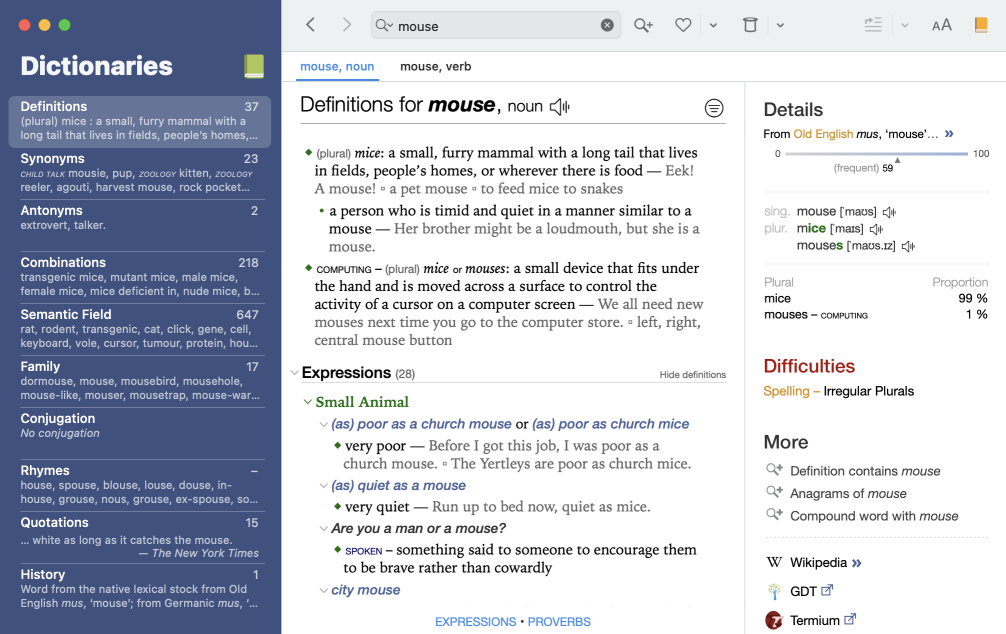
Task: Play pronunciation audio beside the mouse noun heading
Action: 560,107
